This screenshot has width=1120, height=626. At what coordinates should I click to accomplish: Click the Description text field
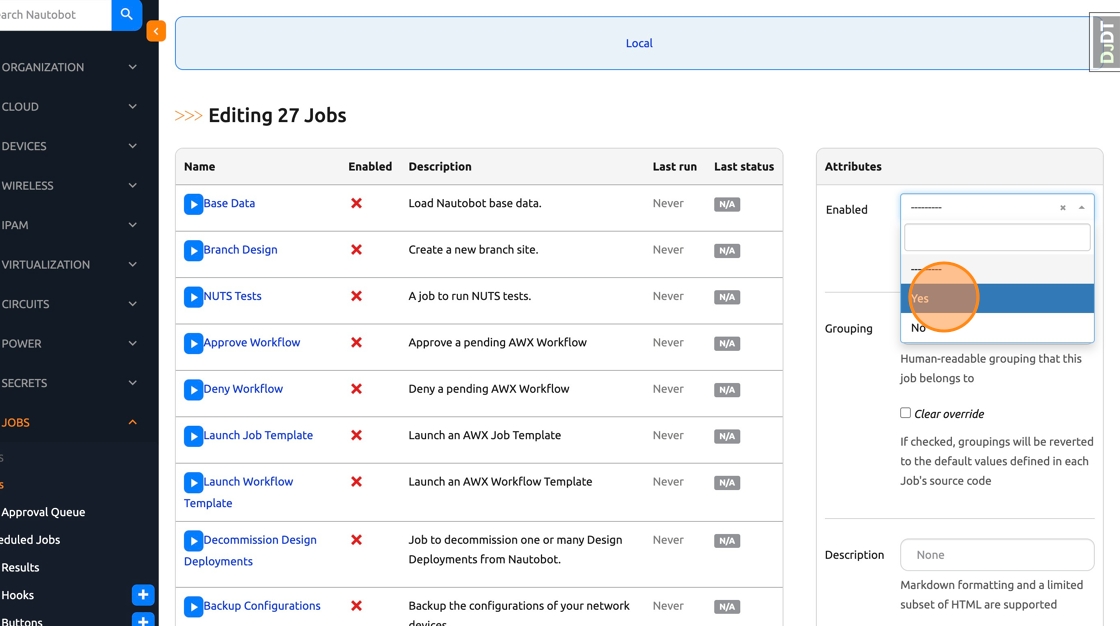(996, 555)
